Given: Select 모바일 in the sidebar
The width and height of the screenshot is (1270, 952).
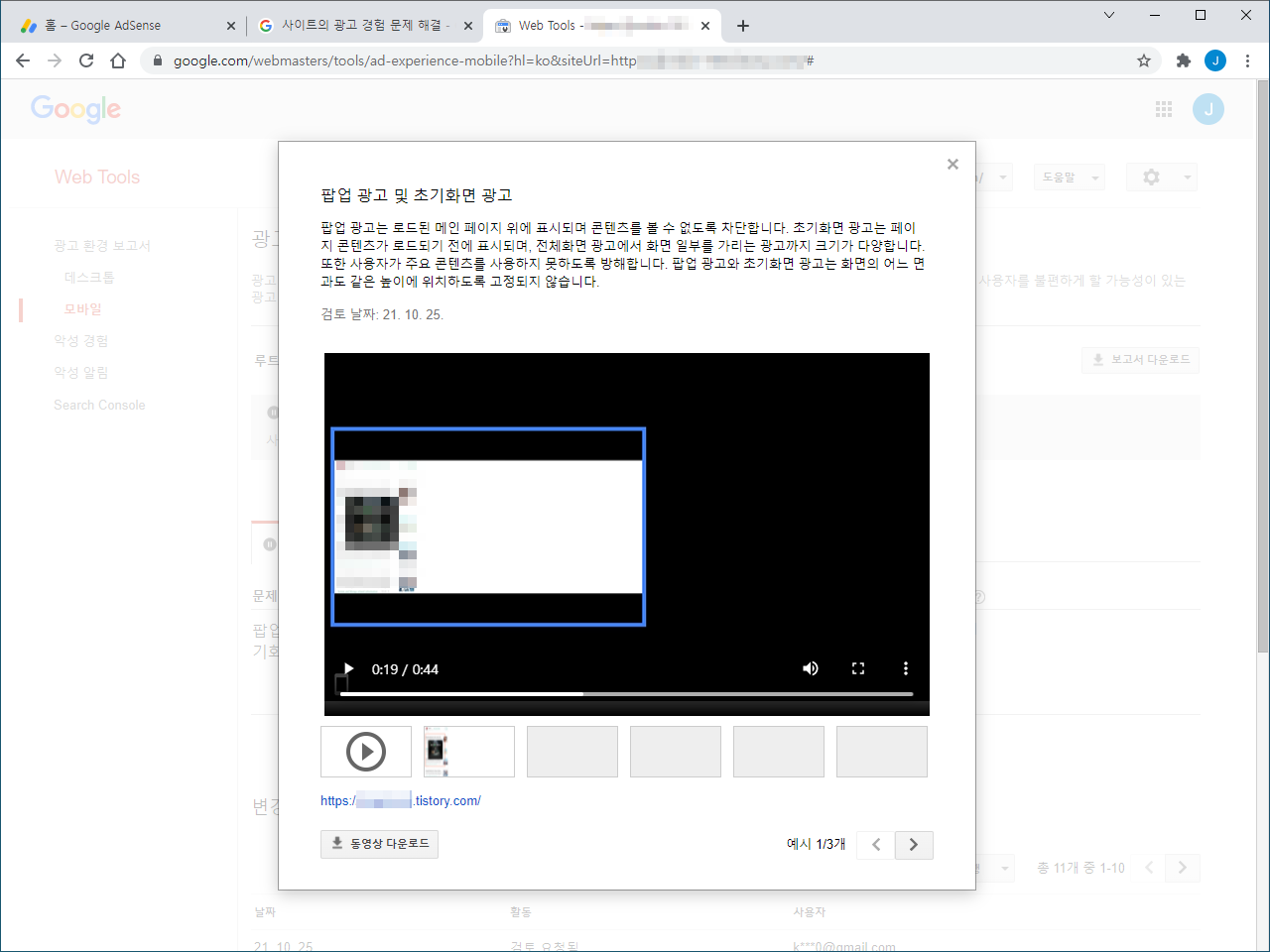Looking at the screenshot, I should pyautogui.click(x=83, y=308).
